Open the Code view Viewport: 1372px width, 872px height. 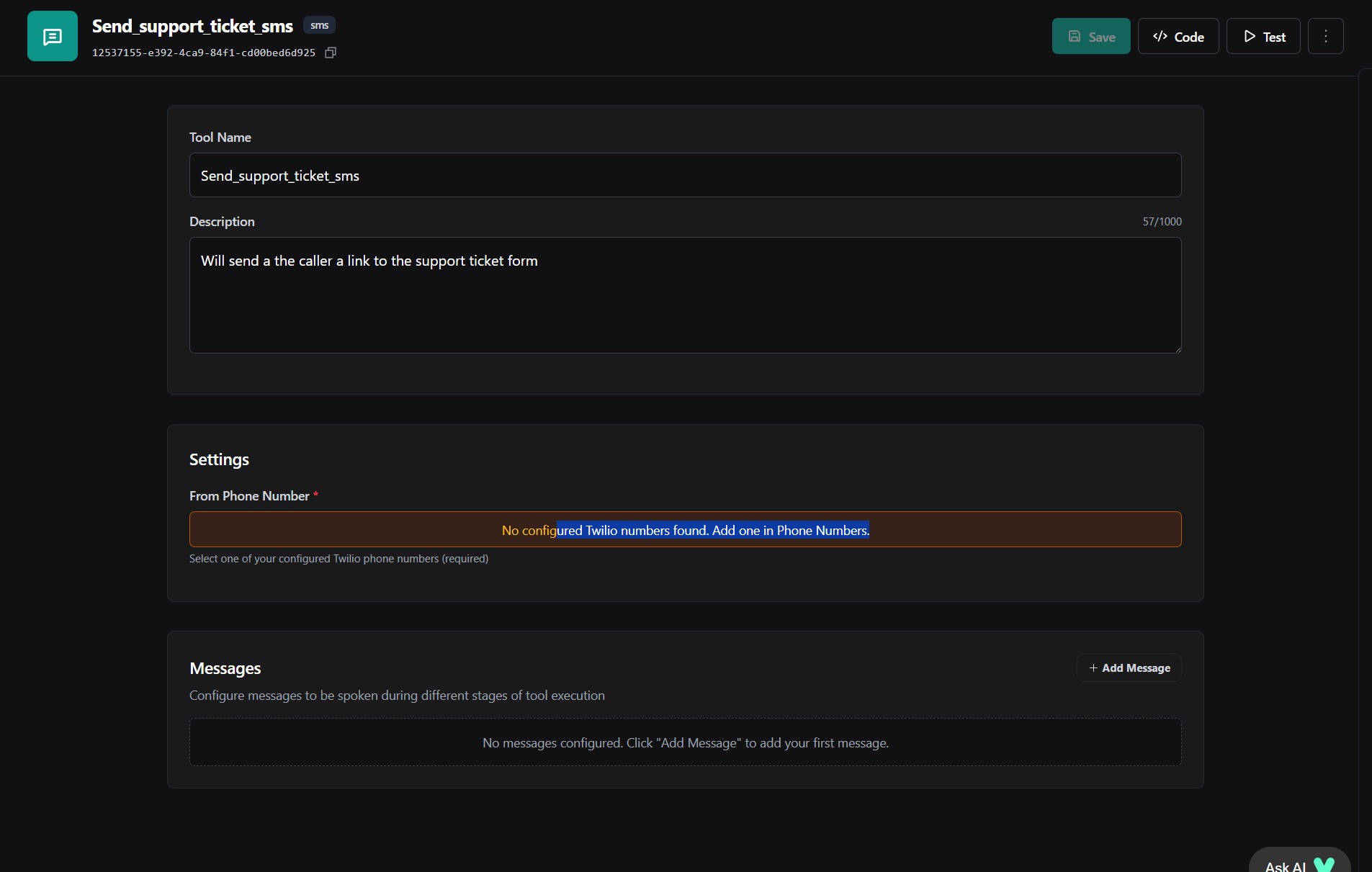pos(1178,36)
